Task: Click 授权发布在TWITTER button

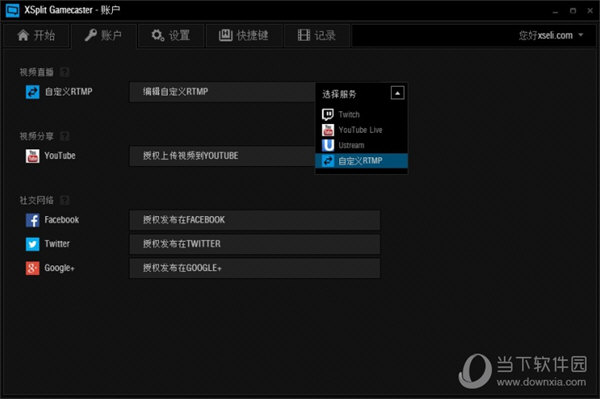Action: coord(255,244)
